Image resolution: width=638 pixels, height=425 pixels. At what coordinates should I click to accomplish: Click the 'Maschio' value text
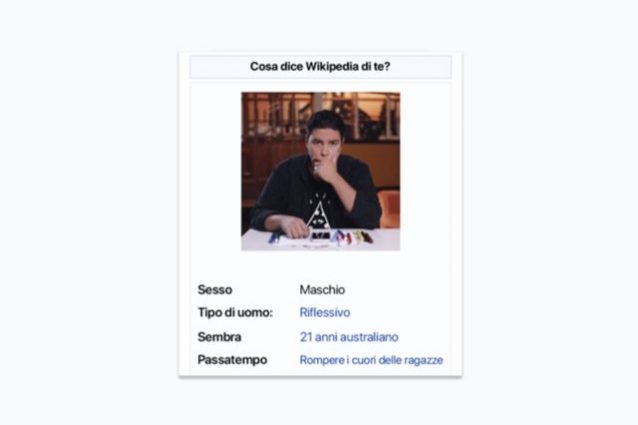[322, 290]
